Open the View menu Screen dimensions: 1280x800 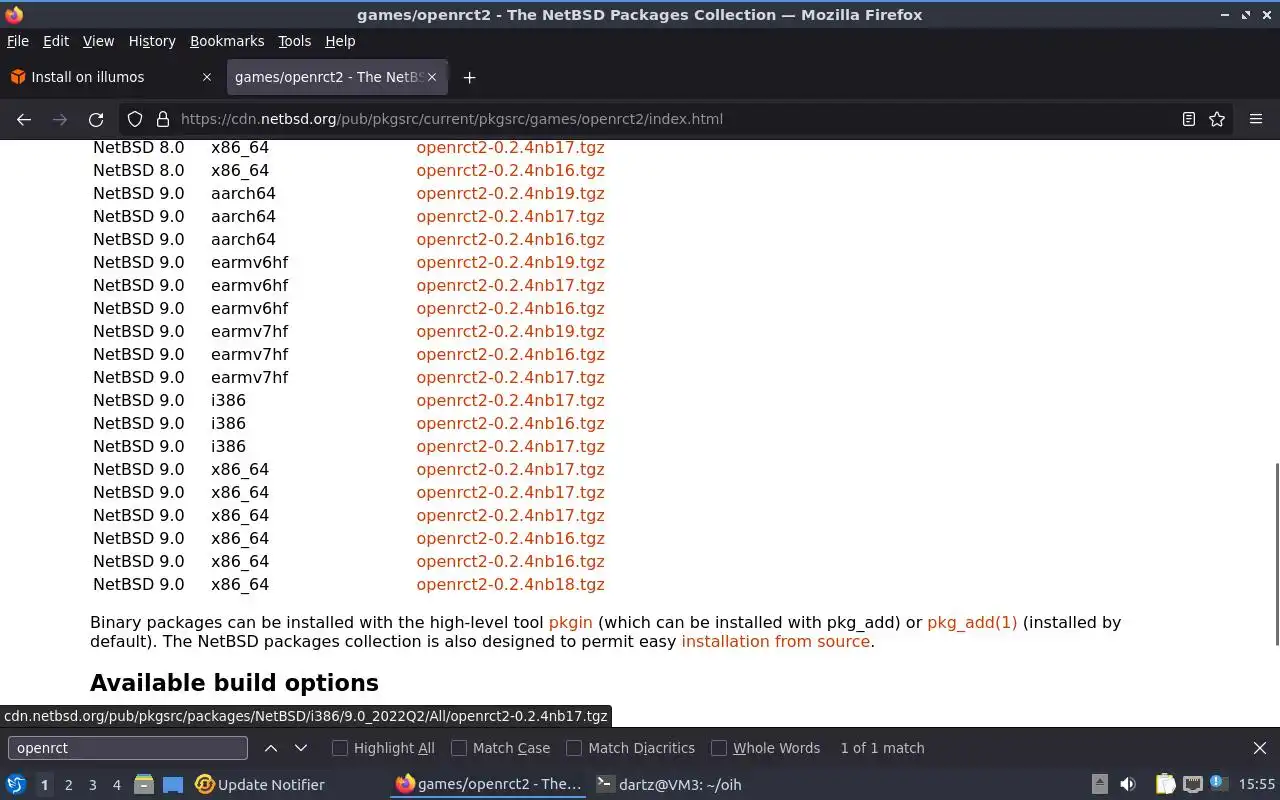98,41
